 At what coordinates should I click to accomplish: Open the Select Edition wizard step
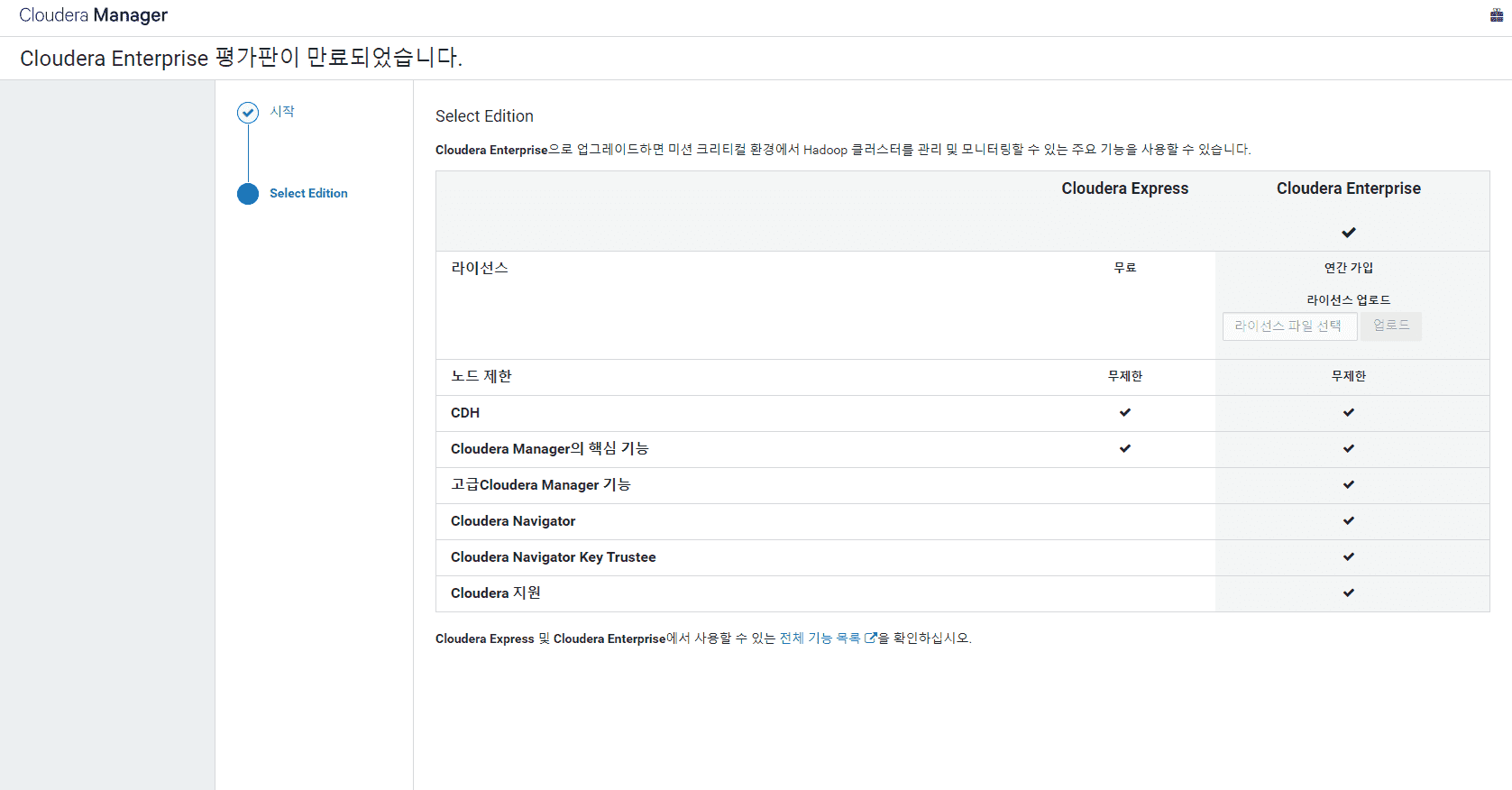tap(308, 193)
